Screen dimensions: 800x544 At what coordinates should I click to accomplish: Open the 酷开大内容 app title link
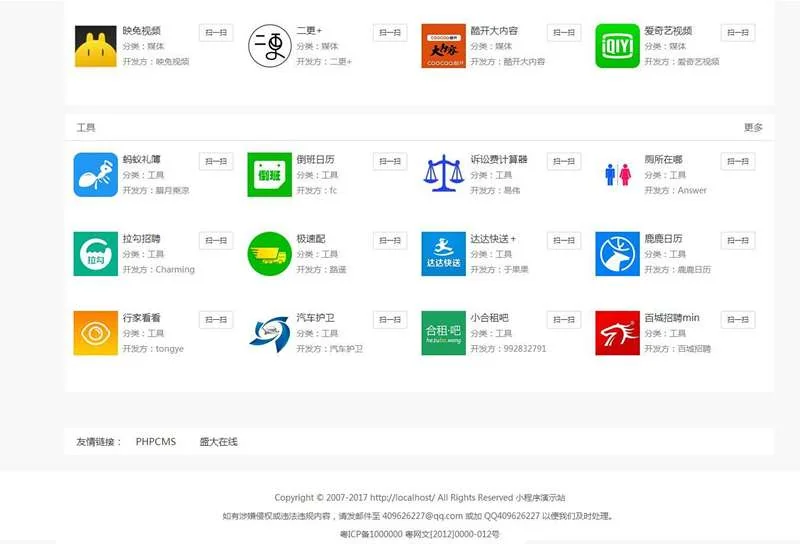tap(494, 31)
